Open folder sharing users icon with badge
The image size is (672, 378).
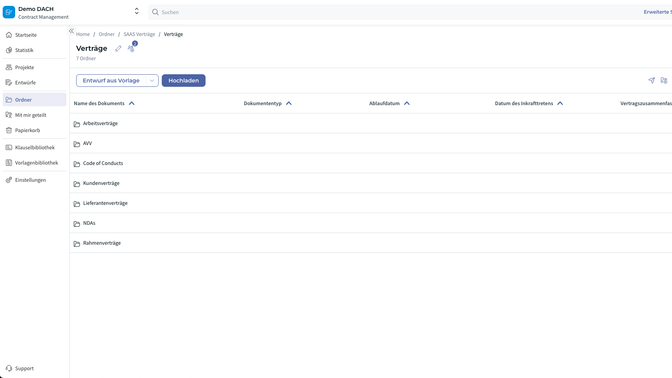132,48
